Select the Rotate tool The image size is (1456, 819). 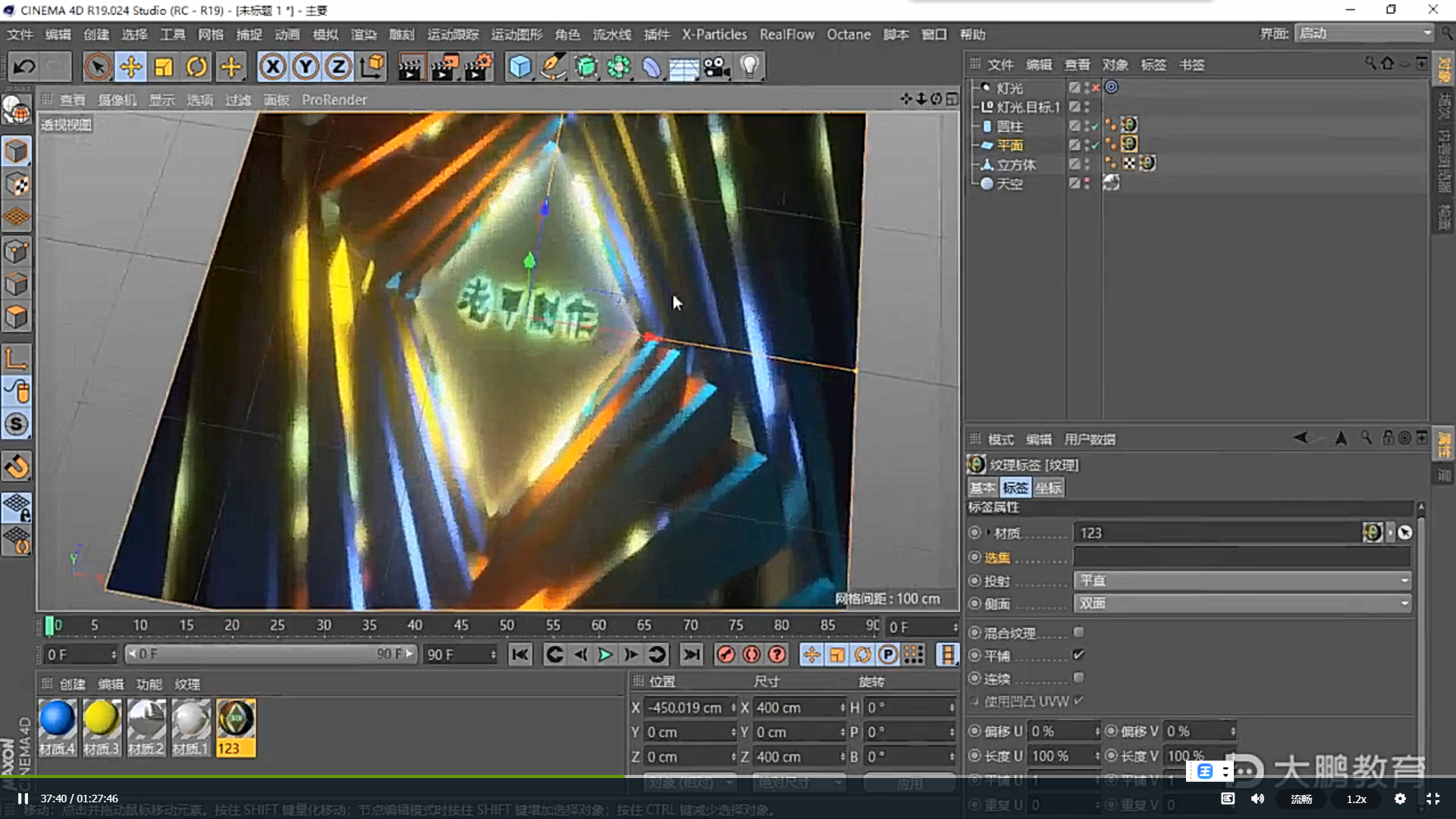196,67
